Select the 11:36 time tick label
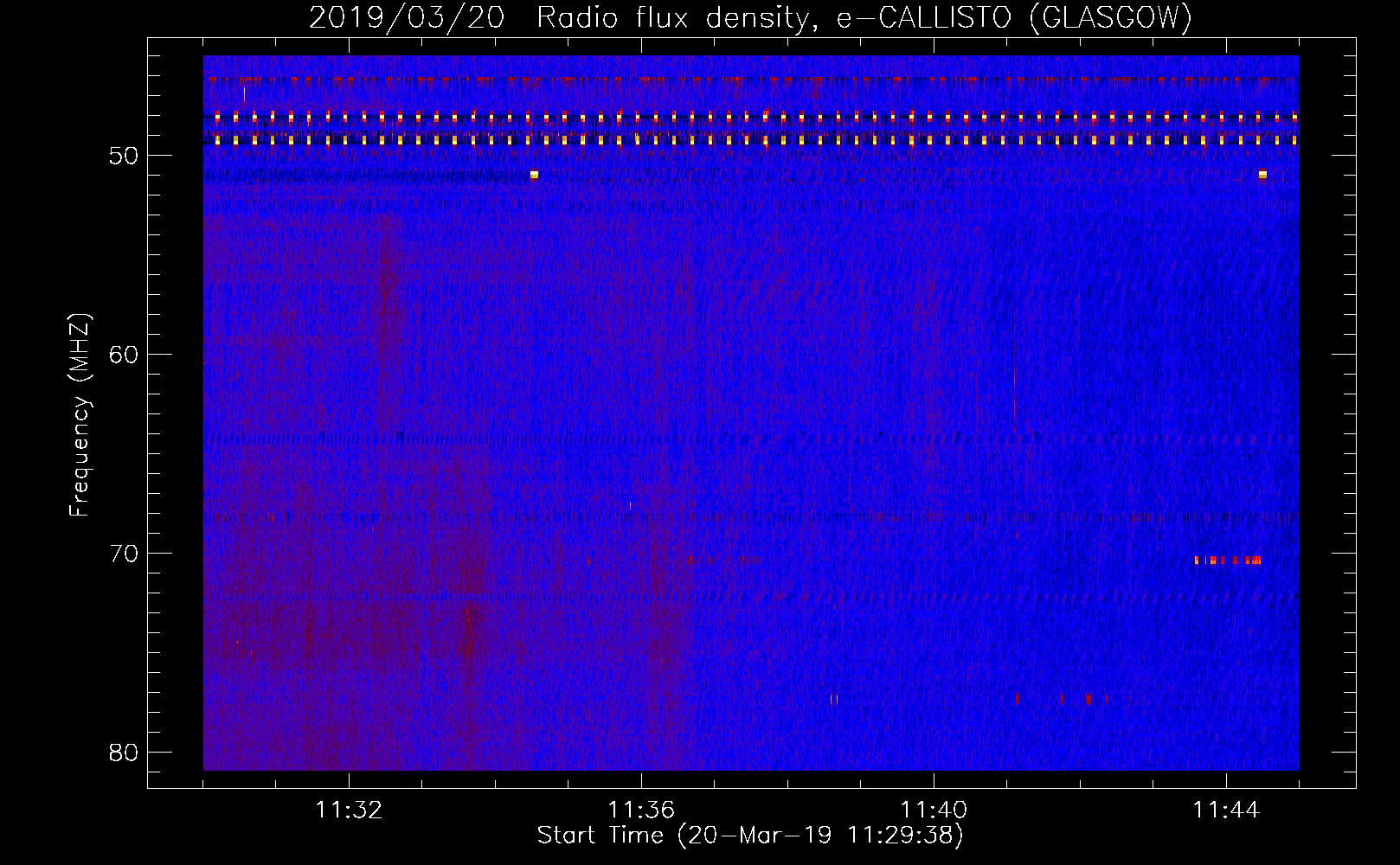Viewport: 1400px width, 865px height. coord(641,810)
